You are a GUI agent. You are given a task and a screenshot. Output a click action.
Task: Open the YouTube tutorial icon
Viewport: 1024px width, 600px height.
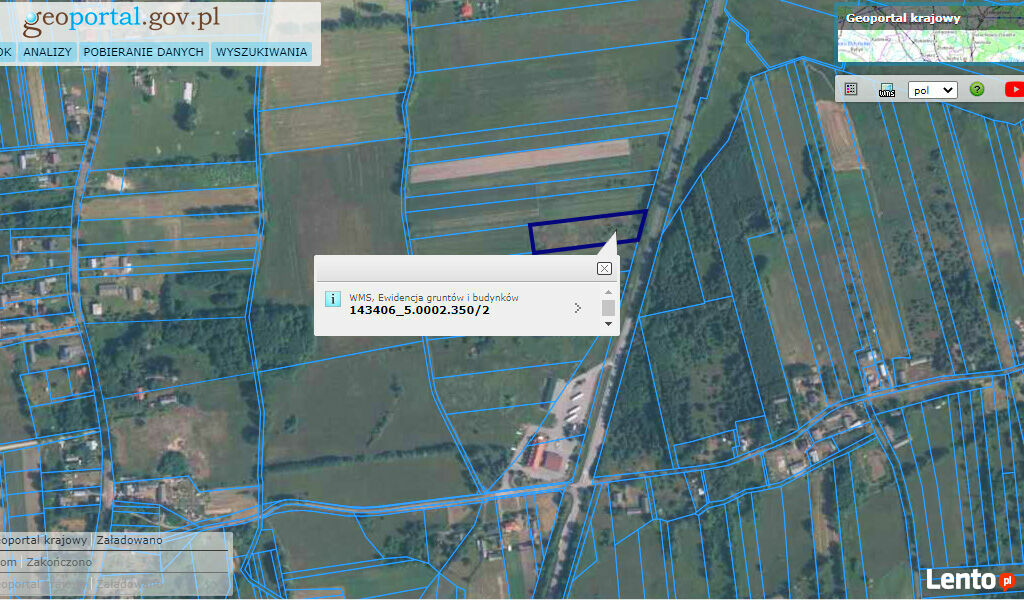(1014, 89)
